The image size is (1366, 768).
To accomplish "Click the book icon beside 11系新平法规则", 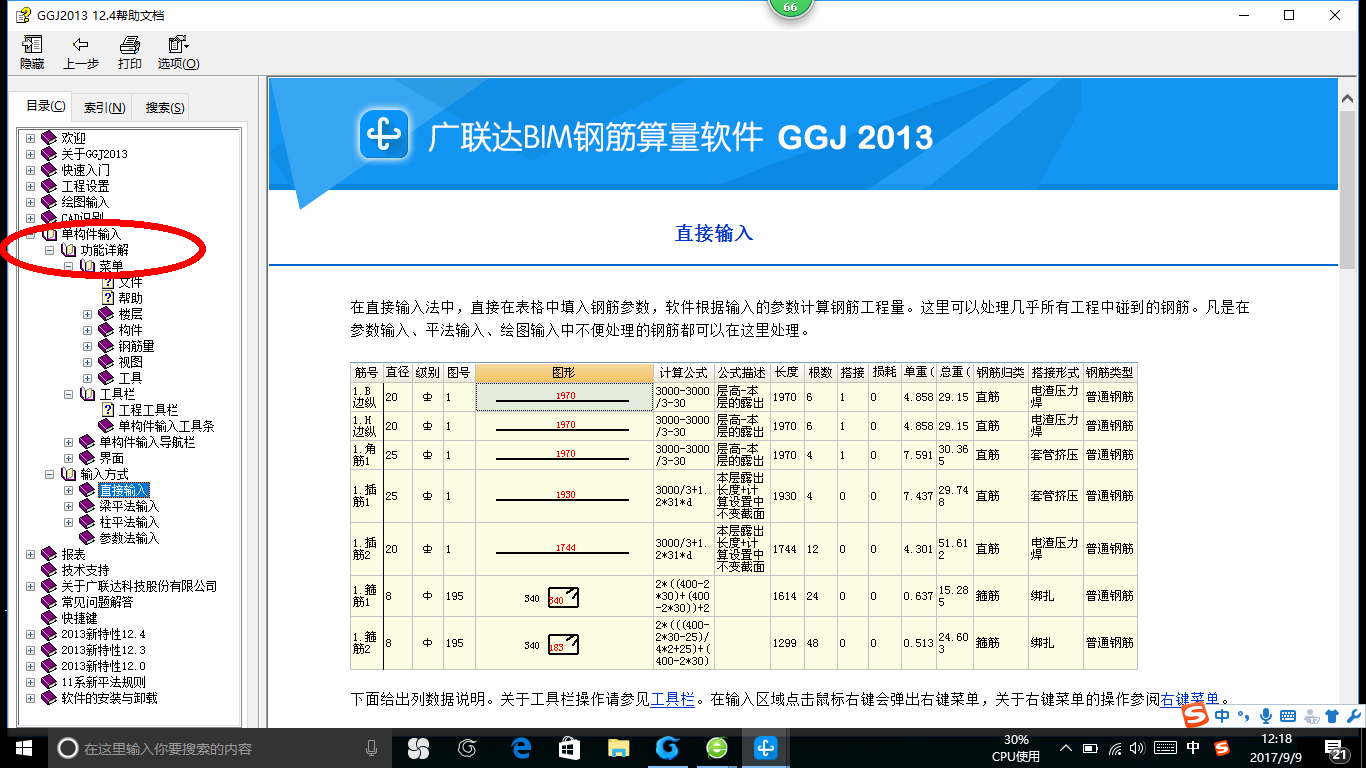I will coord(50,682).
